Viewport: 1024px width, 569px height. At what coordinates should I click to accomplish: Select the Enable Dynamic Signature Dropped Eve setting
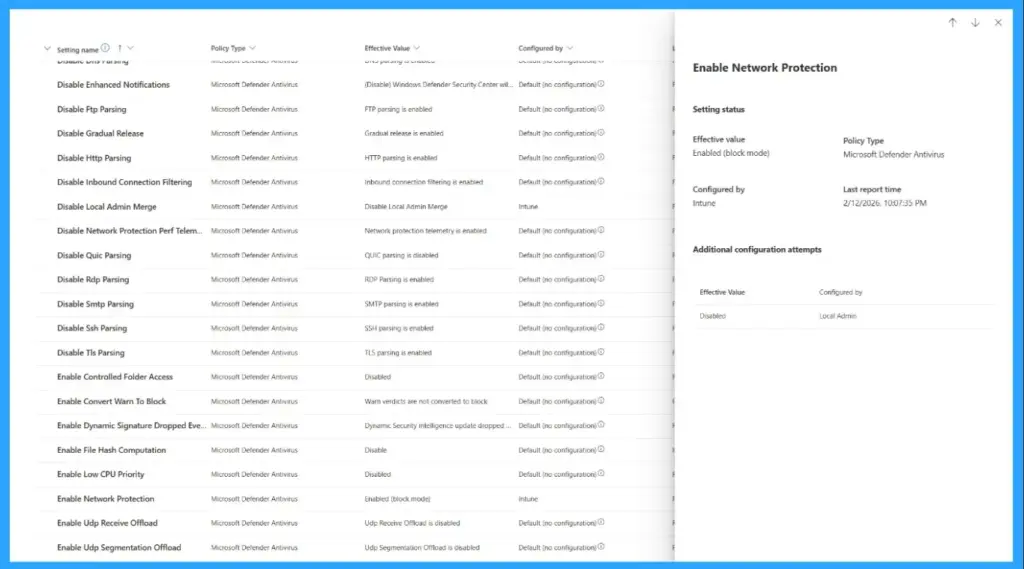(131, 425)
